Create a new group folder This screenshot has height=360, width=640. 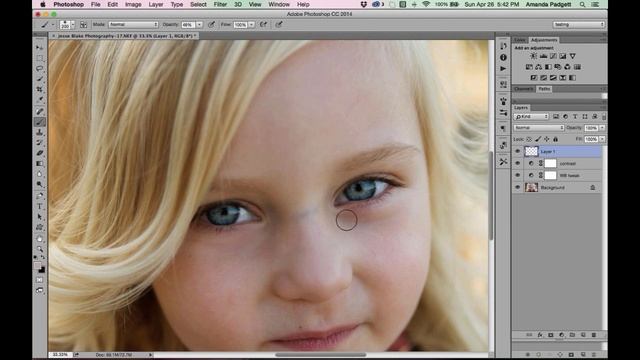click(572, 335)
